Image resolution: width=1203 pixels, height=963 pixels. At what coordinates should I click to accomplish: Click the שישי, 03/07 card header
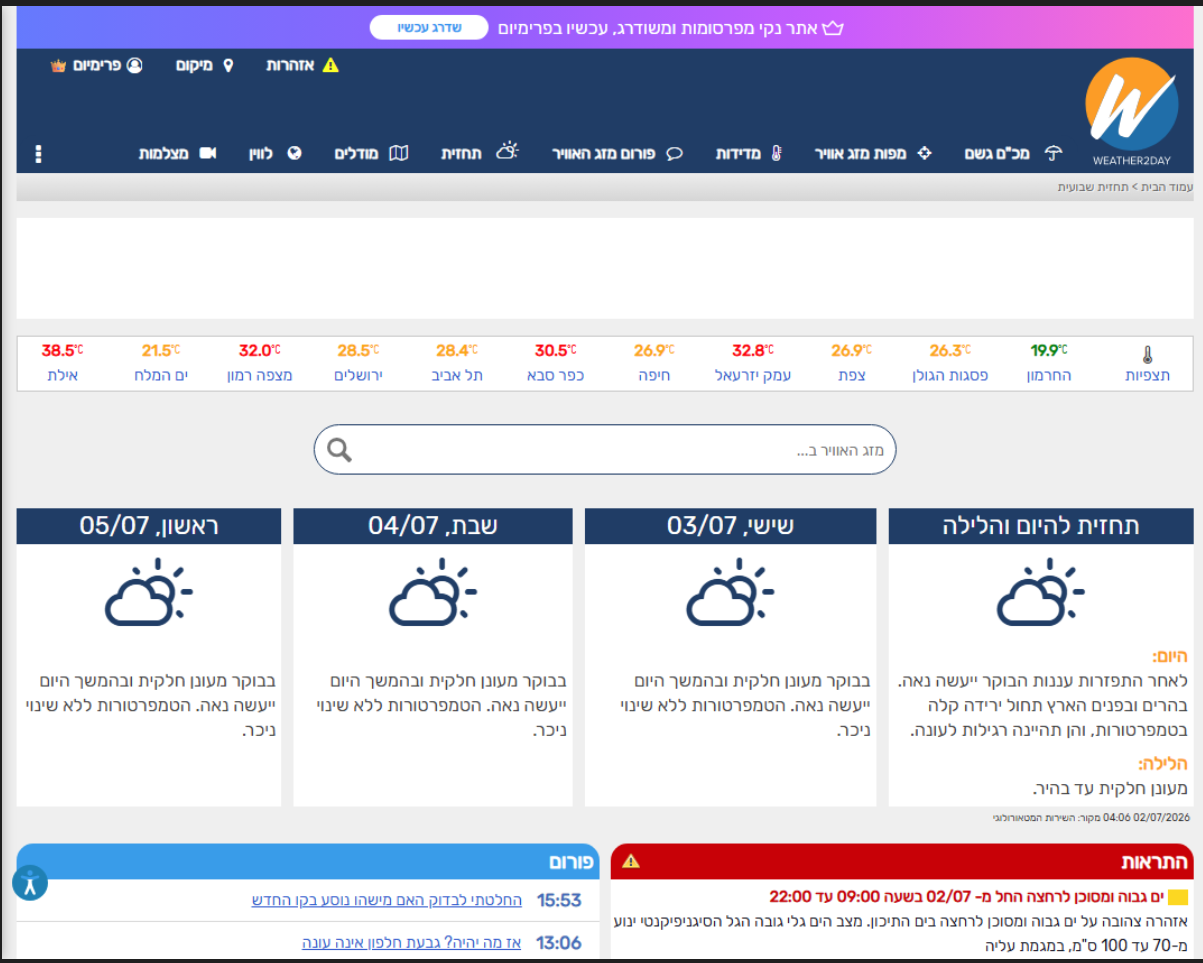(730, 526)
